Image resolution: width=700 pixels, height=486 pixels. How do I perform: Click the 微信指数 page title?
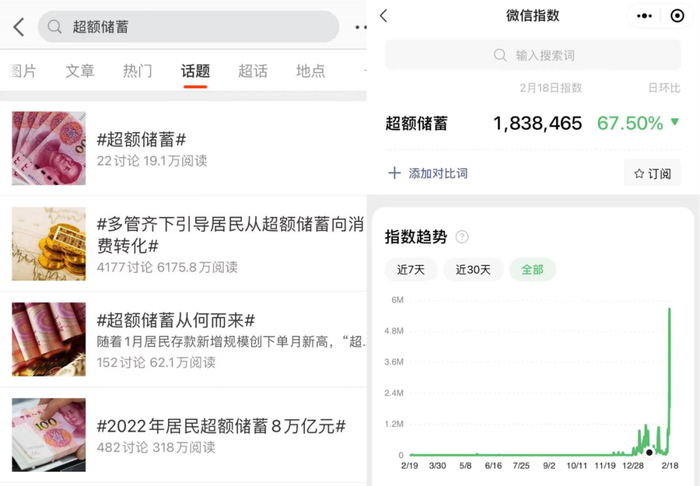533,16
